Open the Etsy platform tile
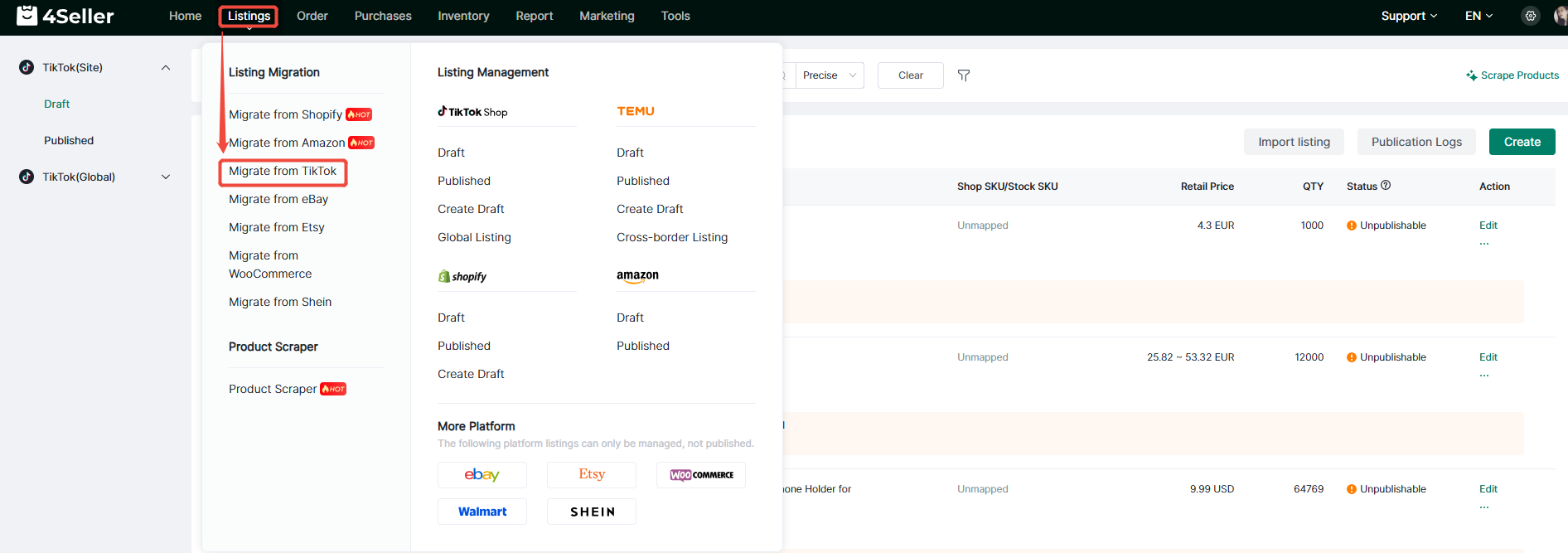 click(592, 475)
